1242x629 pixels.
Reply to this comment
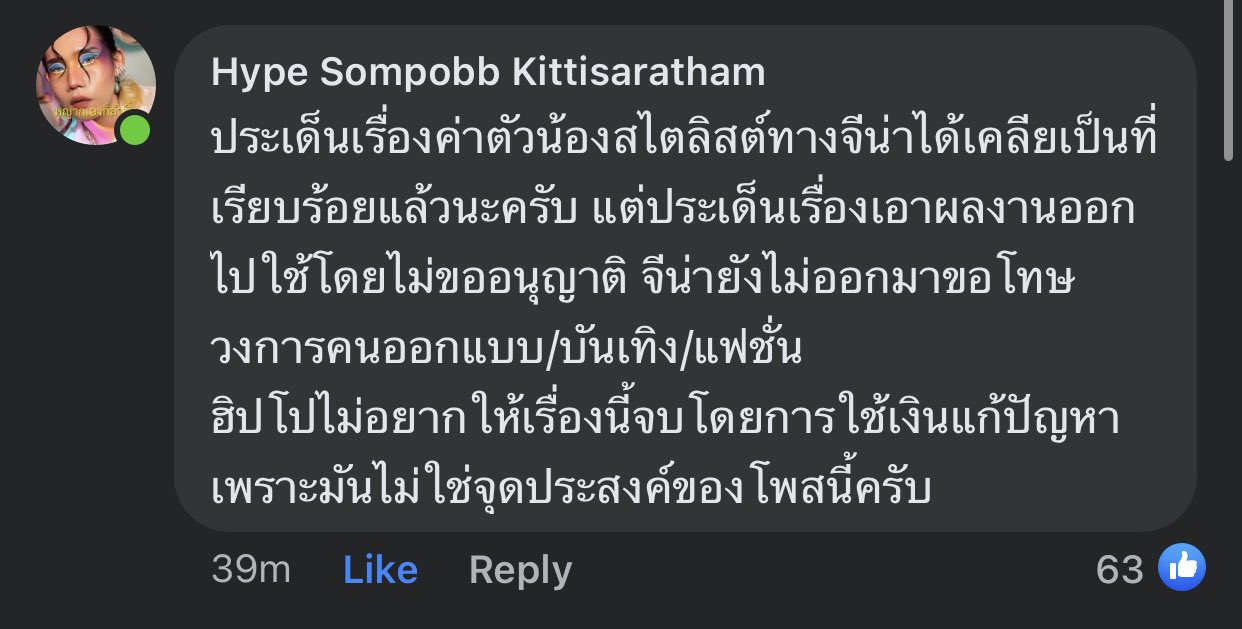520,570
